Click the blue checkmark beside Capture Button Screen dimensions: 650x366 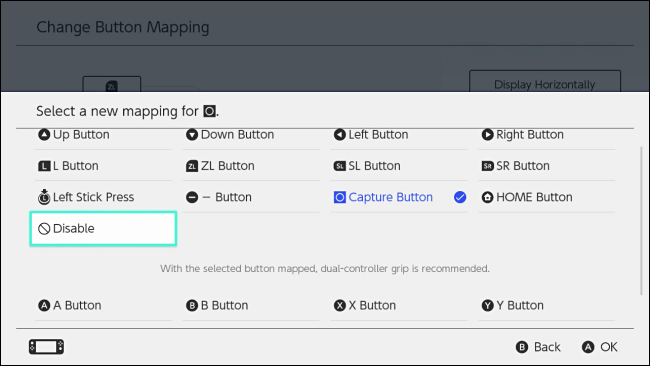460,197
